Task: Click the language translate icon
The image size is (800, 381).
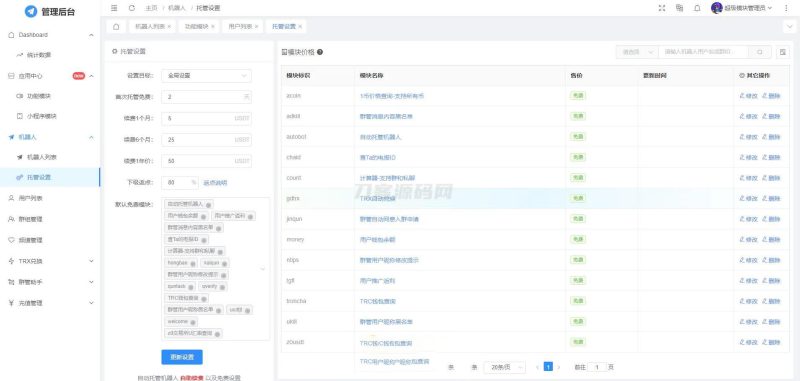Action: 679,8
